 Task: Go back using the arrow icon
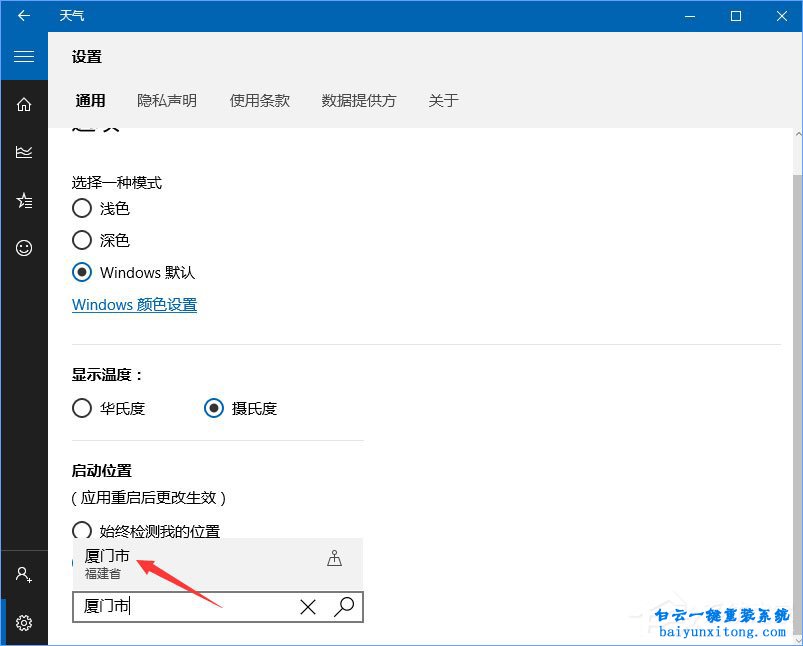(24, 16)
